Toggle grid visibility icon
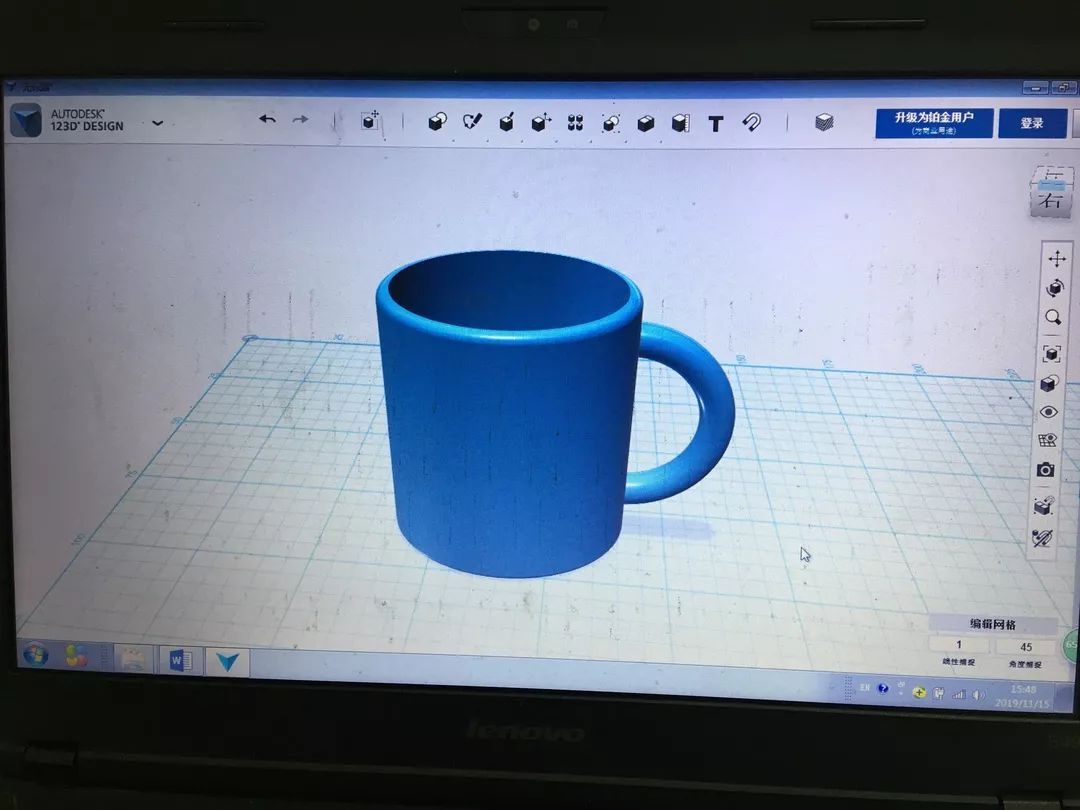Image resolution: width=1080 pixels, height=810 pixels. click(1047, 440)
